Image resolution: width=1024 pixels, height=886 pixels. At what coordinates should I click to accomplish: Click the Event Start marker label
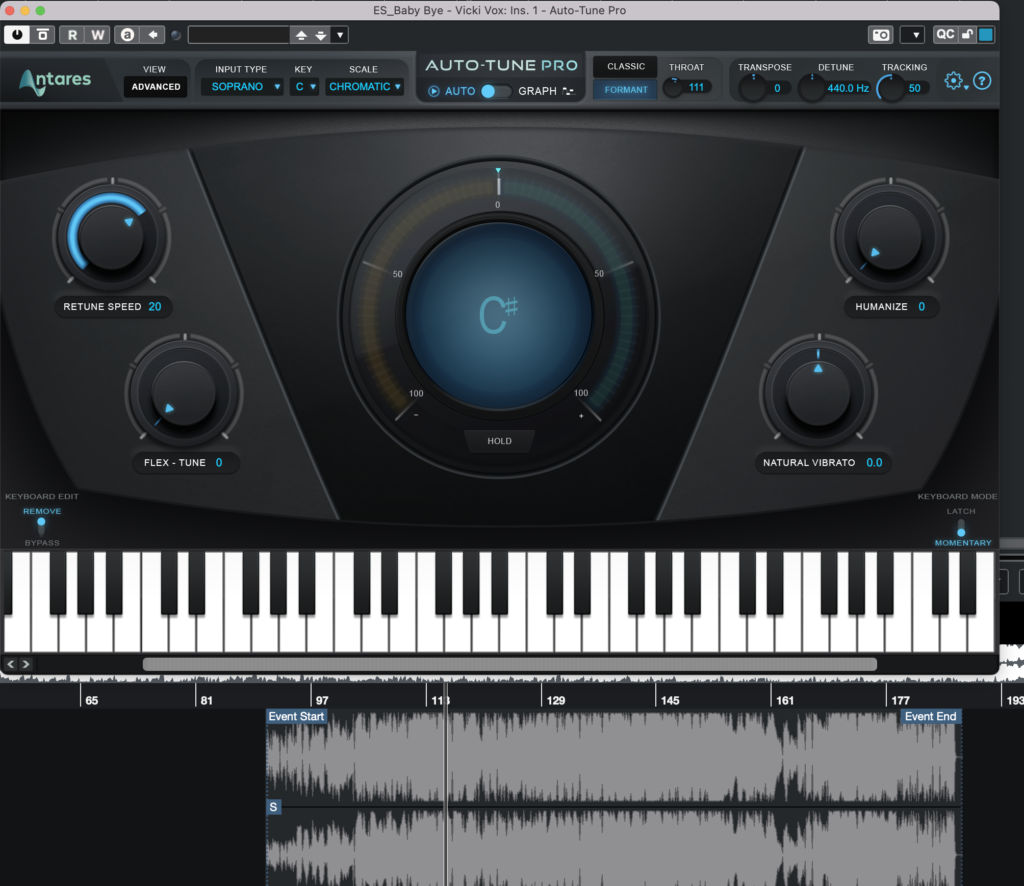(296, 716)
